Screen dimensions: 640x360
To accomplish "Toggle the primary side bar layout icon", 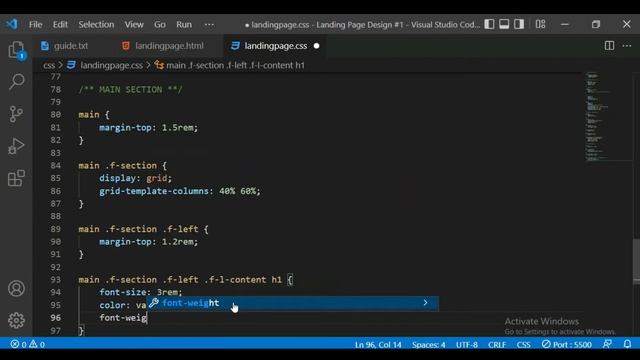I will coord(489,24).
